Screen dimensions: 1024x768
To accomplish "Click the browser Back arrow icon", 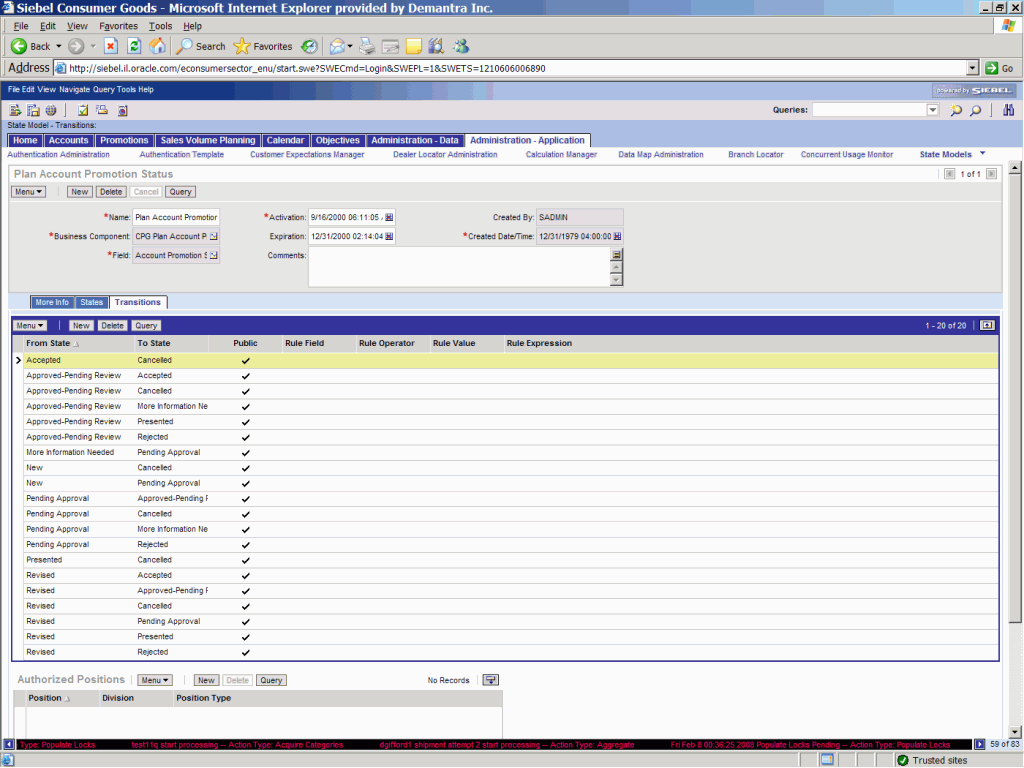I will click(19, 46).
